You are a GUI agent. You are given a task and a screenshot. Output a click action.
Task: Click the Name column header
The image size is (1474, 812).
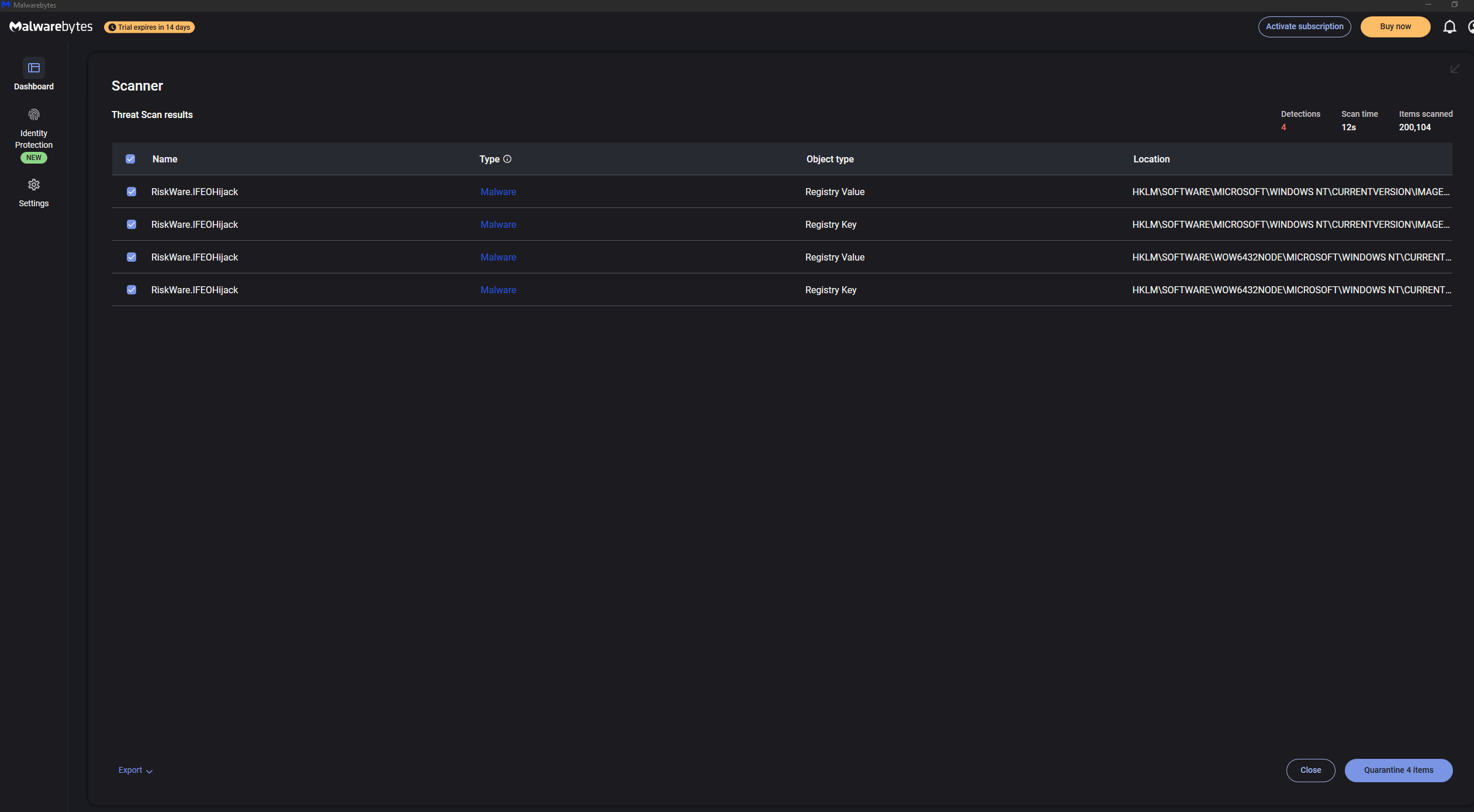click(165, 159)
